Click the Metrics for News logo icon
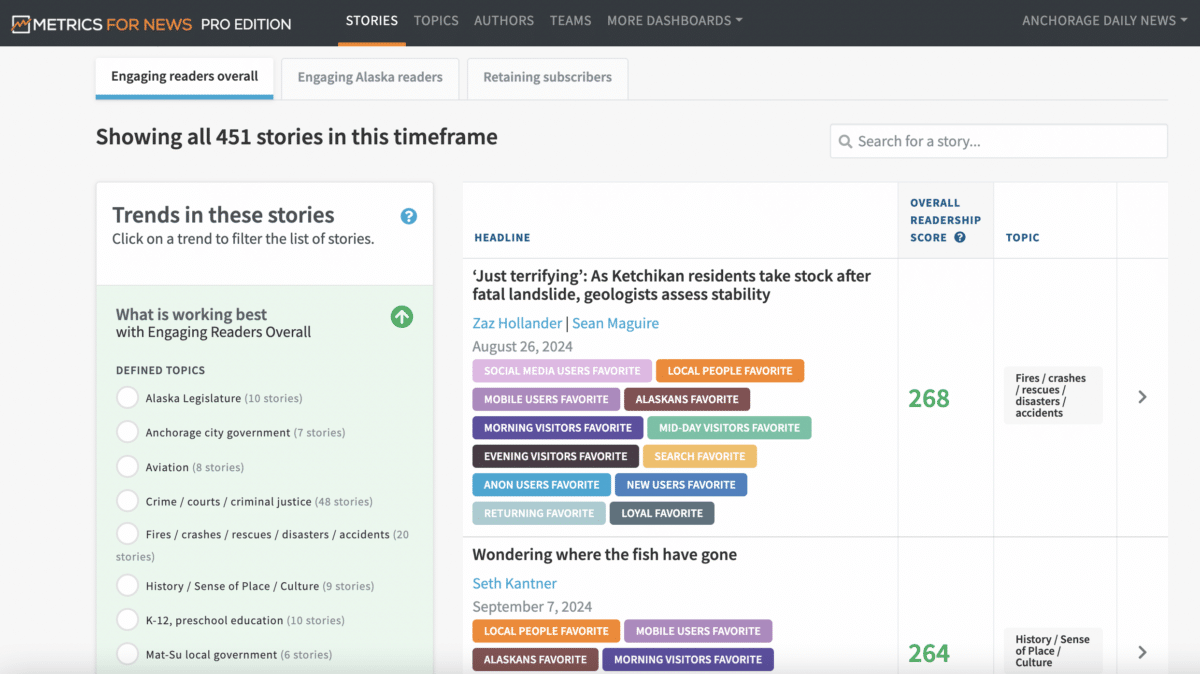 coord(20,24)
